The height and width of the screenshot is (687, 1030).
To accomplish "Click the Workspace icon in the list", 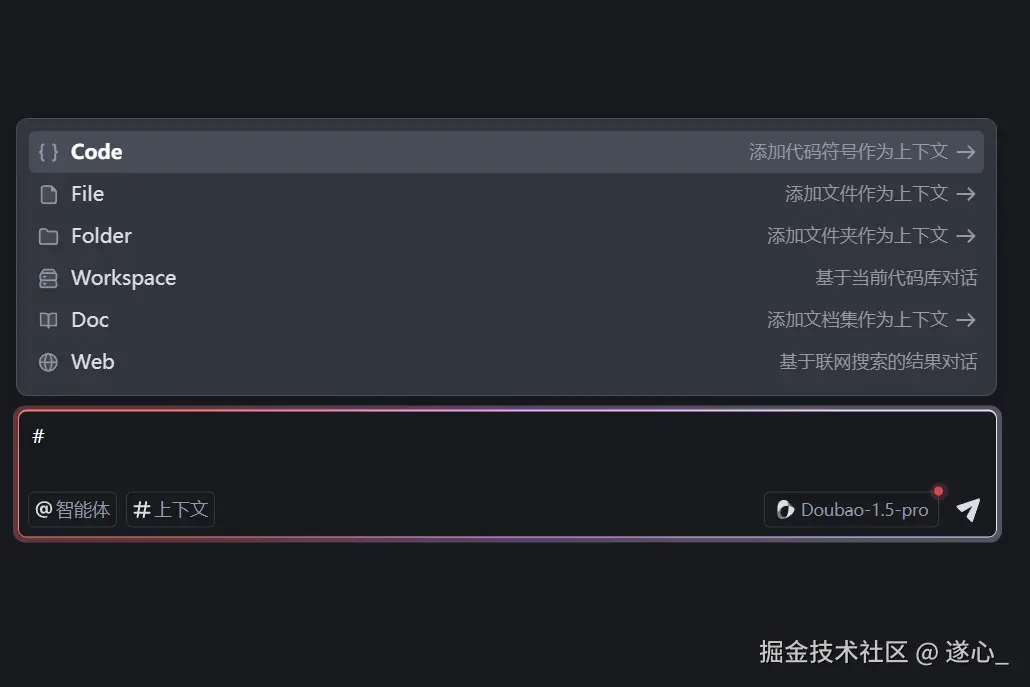I will point(48,279).
